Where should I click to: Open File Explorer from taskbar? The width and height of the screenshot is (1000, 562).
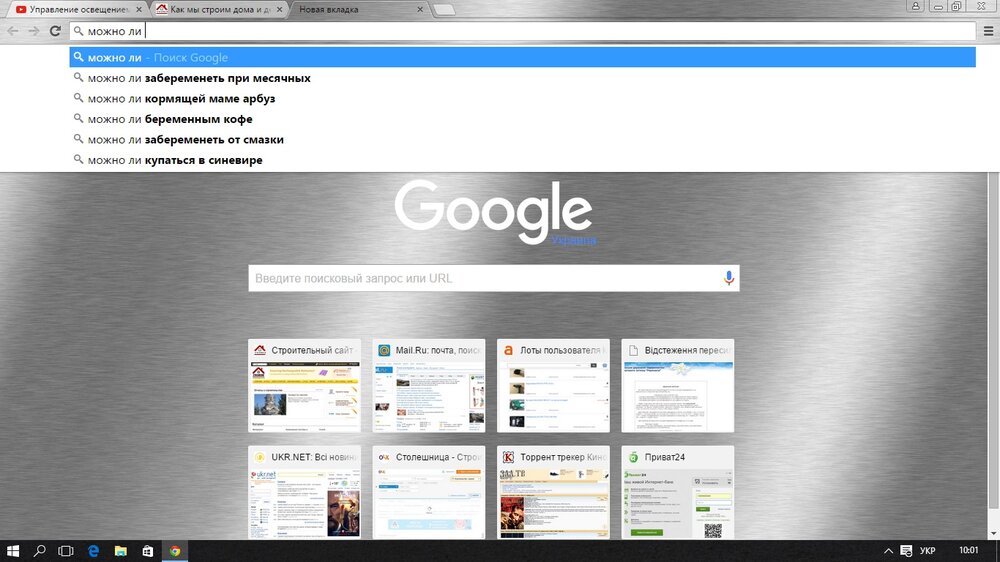121,551
